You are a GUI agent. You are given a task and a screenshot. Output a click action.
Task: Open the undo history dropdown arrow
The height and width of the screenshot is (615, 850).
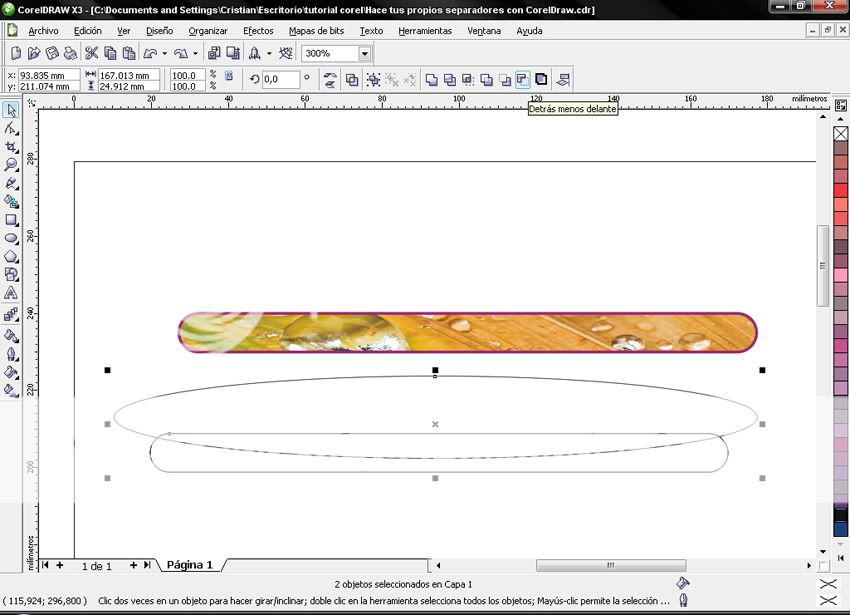pos(164,53)
